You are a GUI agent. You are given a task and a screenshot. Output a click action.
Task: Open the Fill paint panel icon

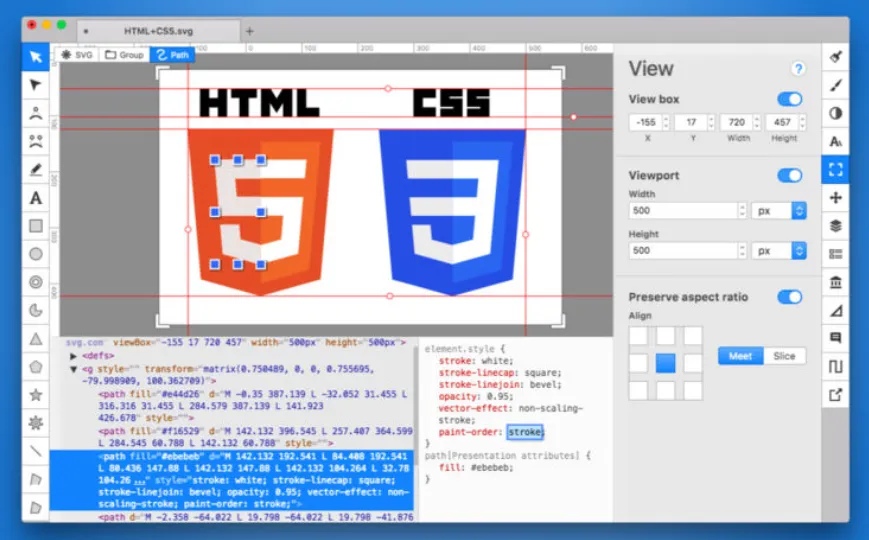pos(836,57)
